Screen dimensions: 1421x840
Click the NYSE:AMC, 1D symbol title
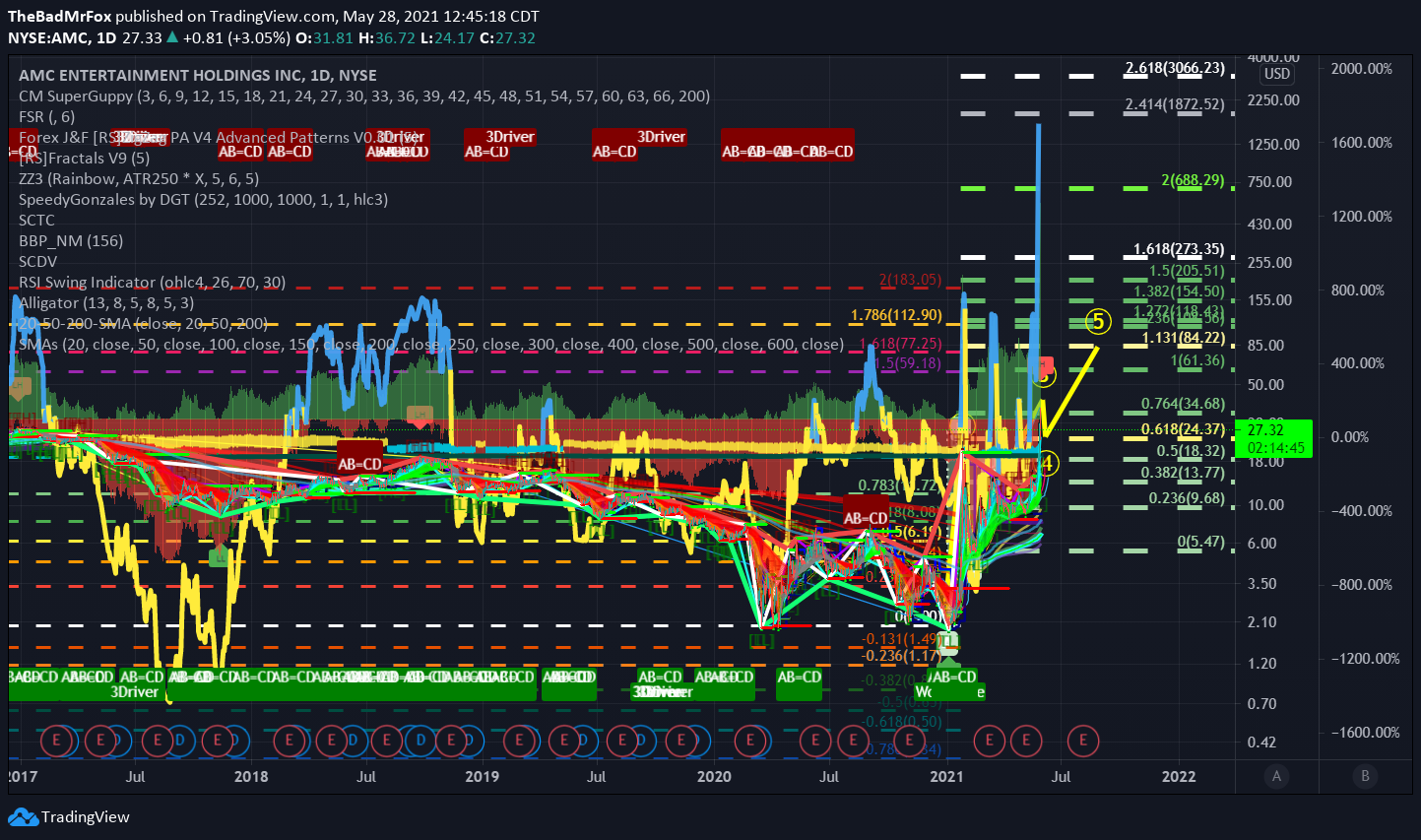[x=63, y=38]
